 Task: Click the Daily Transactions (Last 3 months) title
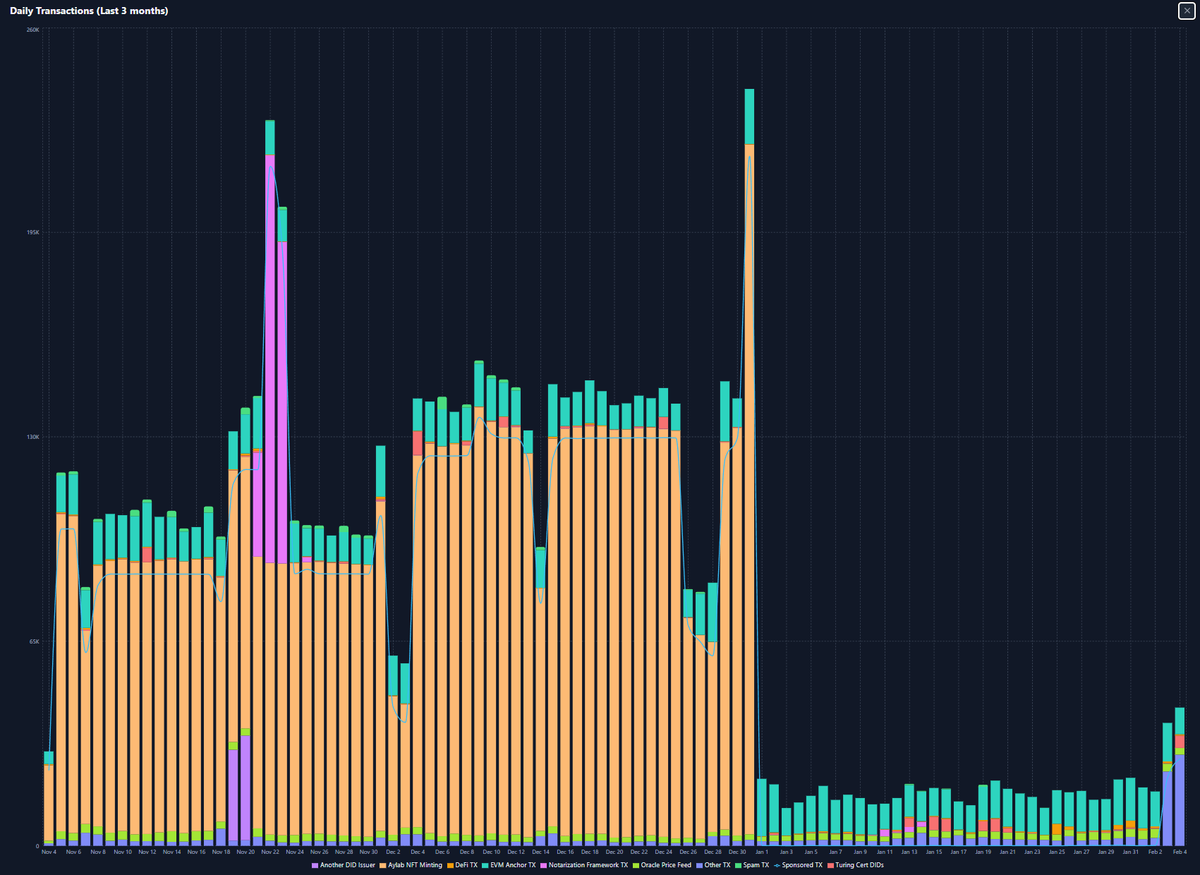(x=90, y=11)
